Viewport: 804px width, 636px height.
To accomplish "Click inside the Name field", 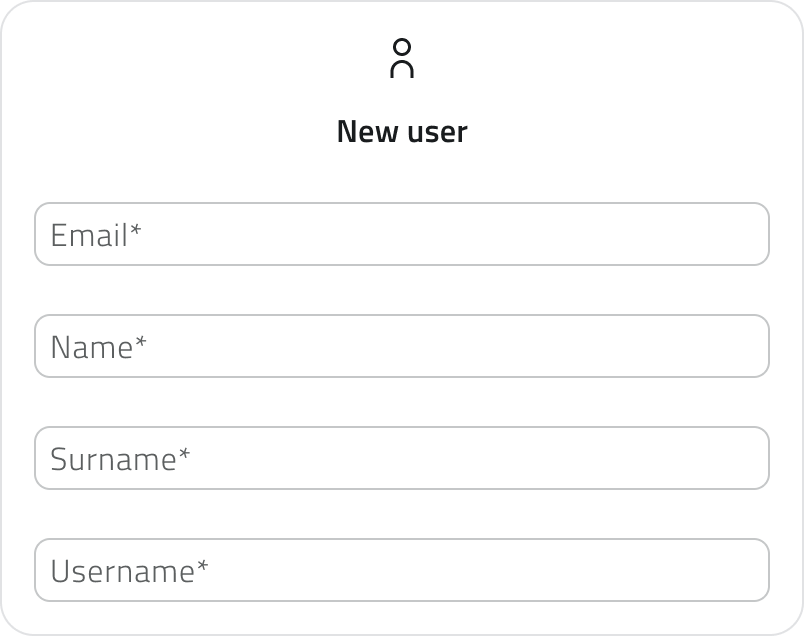I will pyautogui.click(x=400, y=346).
